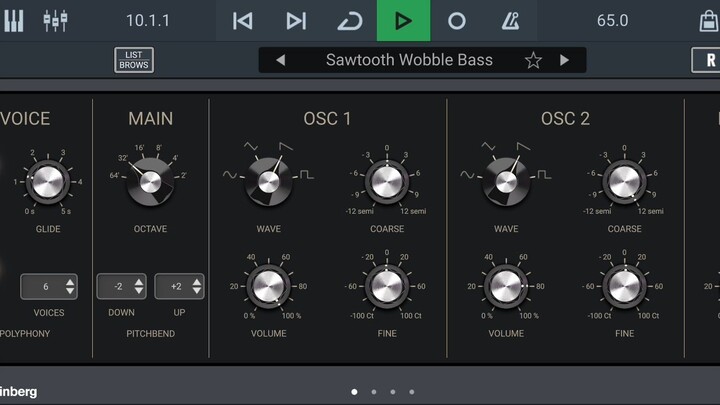Jump to the project start
Image resolution: width=720 pixels, height=405 pixels.
pos(242,20)
